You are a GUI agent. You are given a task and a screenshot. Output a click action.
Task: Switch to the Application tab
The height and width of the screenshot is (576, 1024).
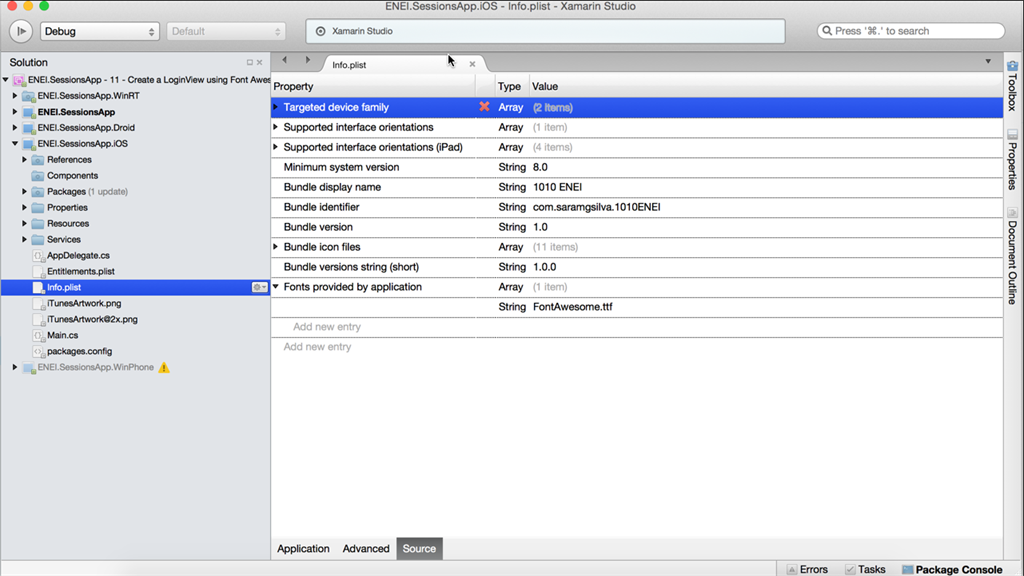tap(303, 549)
